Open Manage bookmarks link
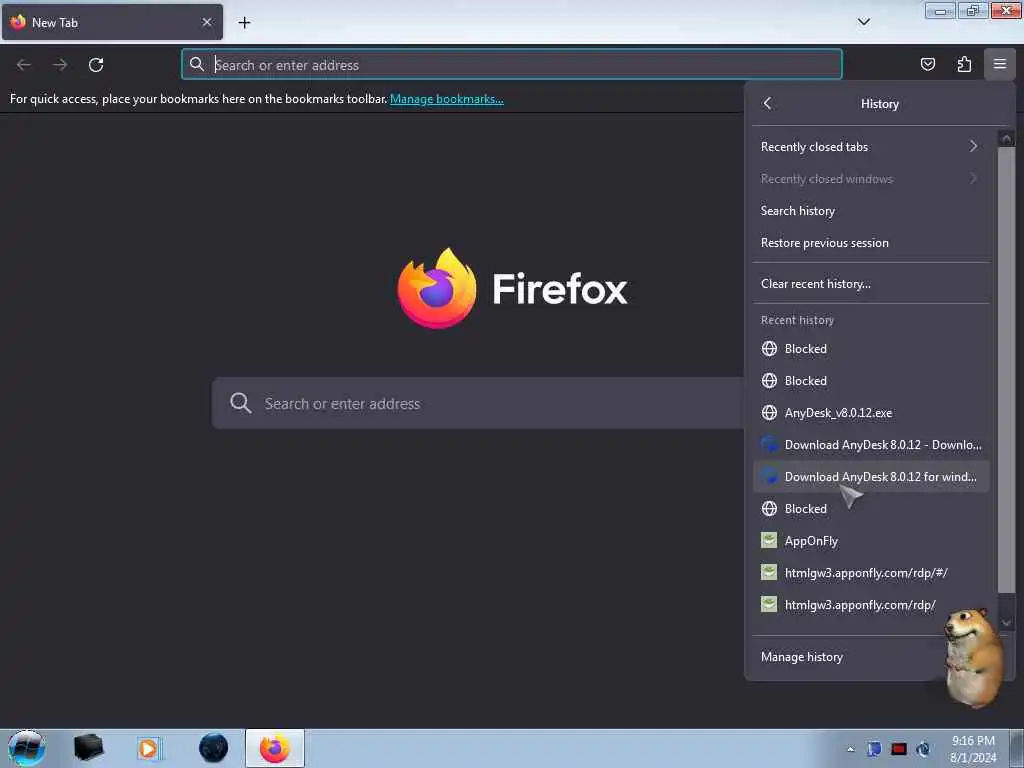 447,99
